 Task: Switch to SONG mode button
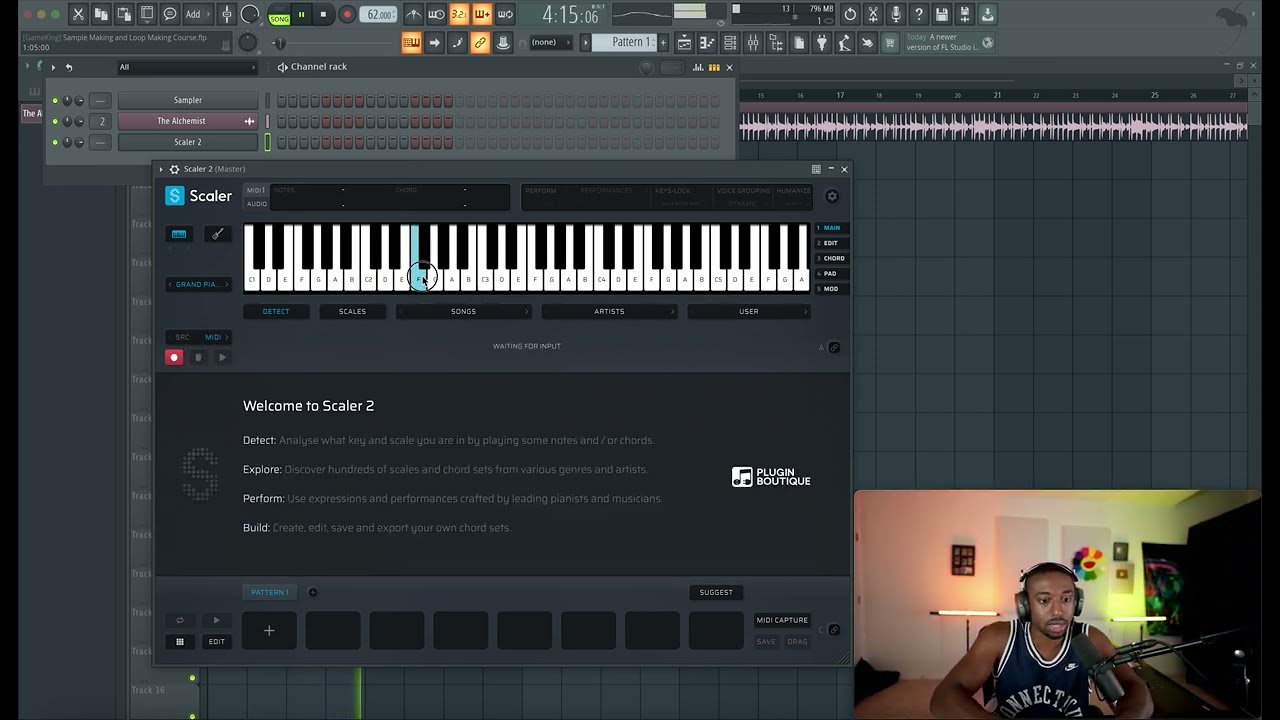point(279,19)
